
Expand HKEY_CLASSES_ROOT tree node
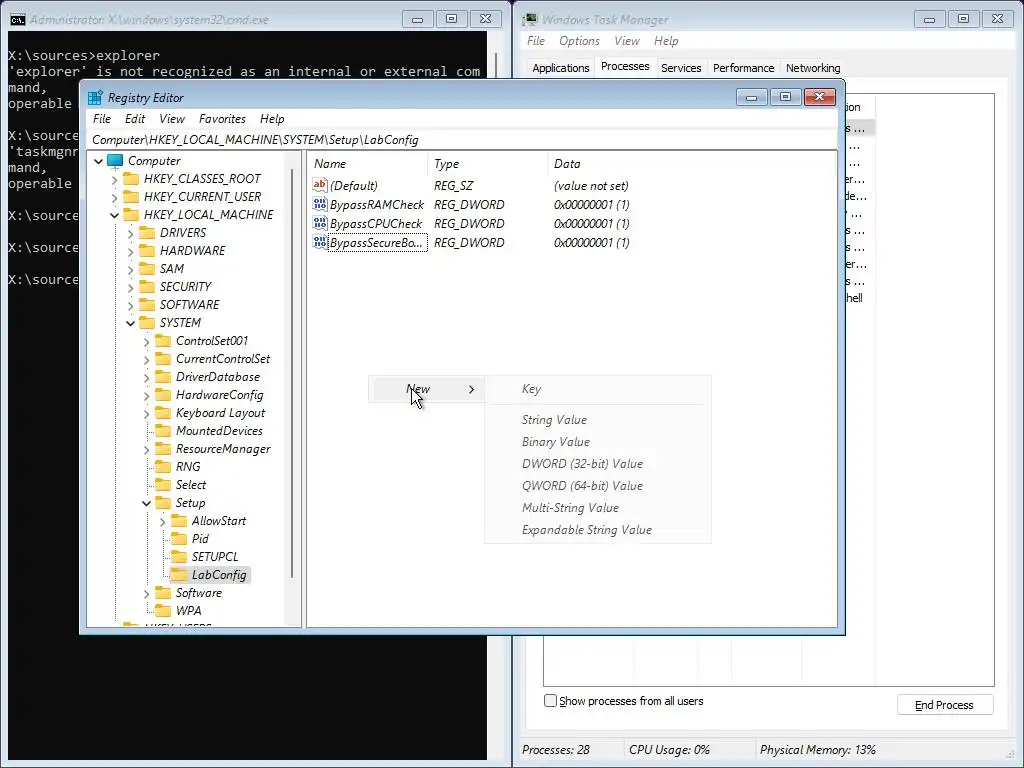(115, 179)
